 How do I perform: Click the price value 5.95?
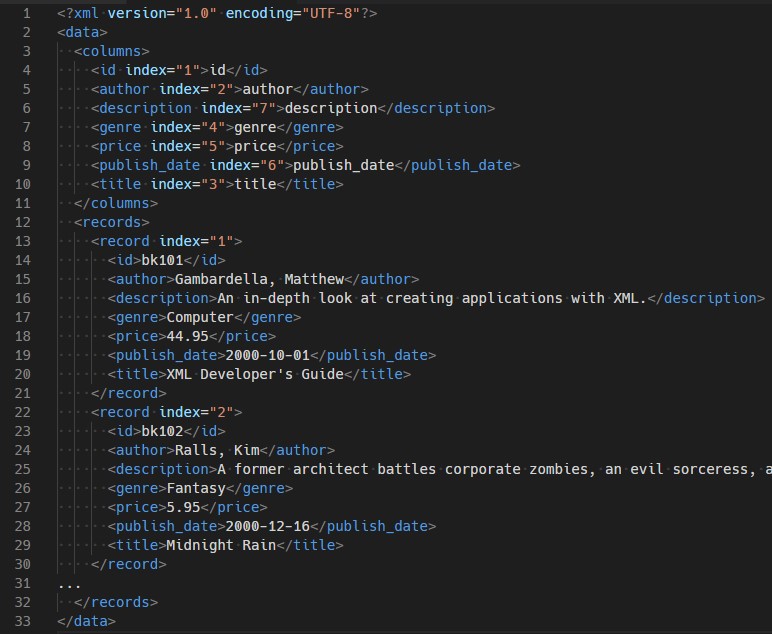point(183,507)
